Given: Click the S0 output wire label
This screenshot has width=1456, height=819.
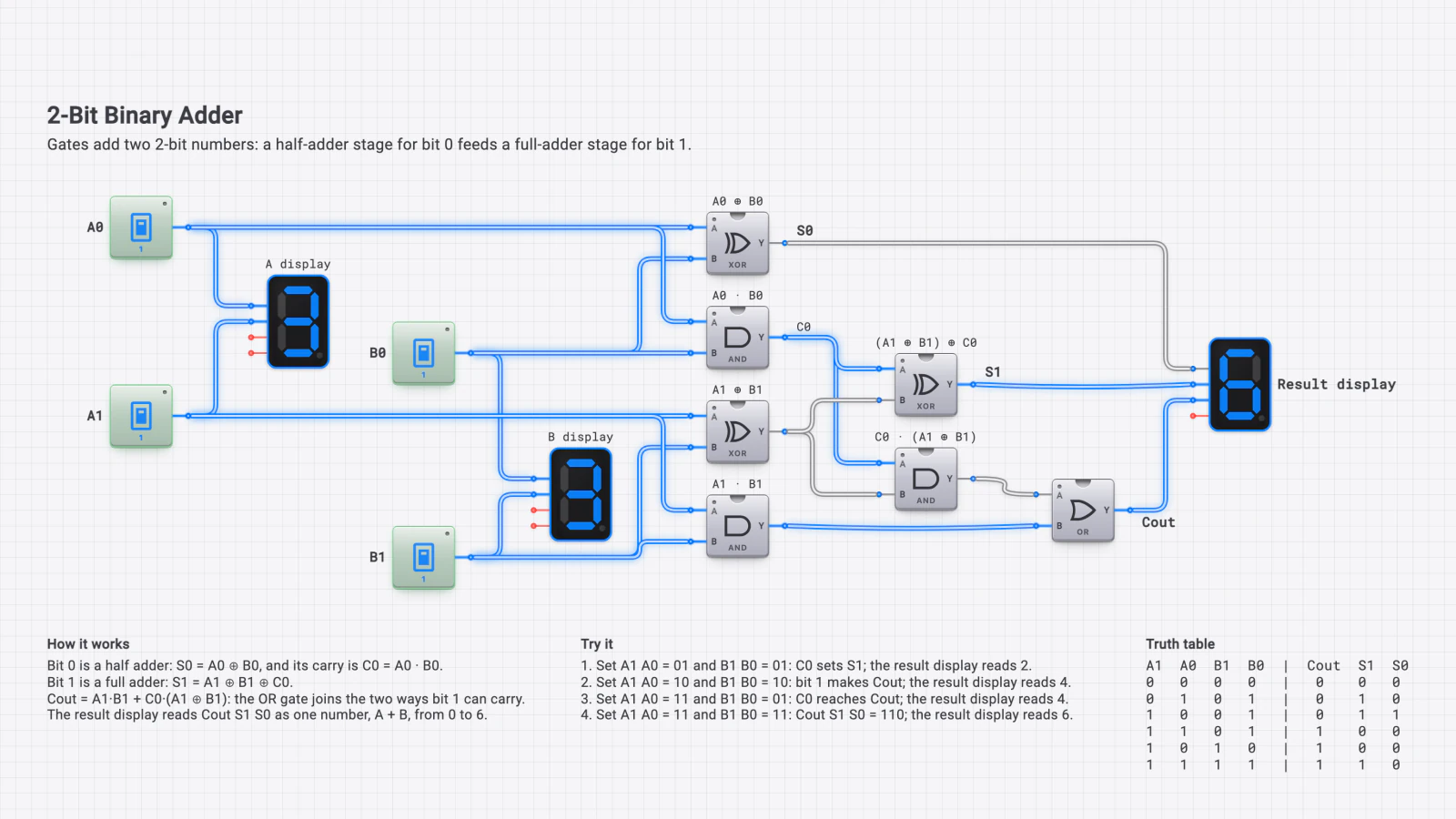Looking at the screenshot, I should [804, 231].
